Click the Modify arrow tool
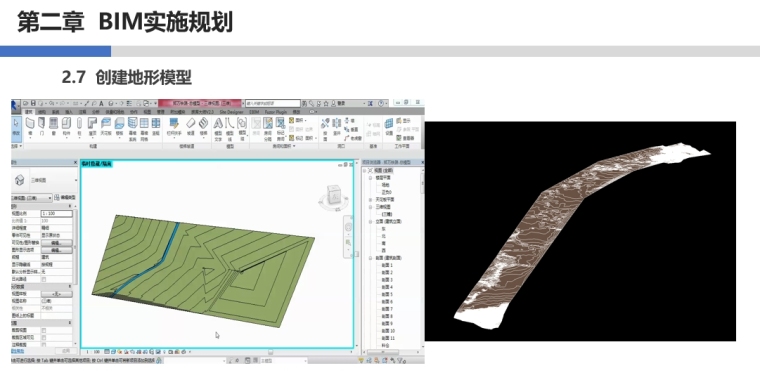Viewport: 760px width, 387px height. click(x=16, y=126)
